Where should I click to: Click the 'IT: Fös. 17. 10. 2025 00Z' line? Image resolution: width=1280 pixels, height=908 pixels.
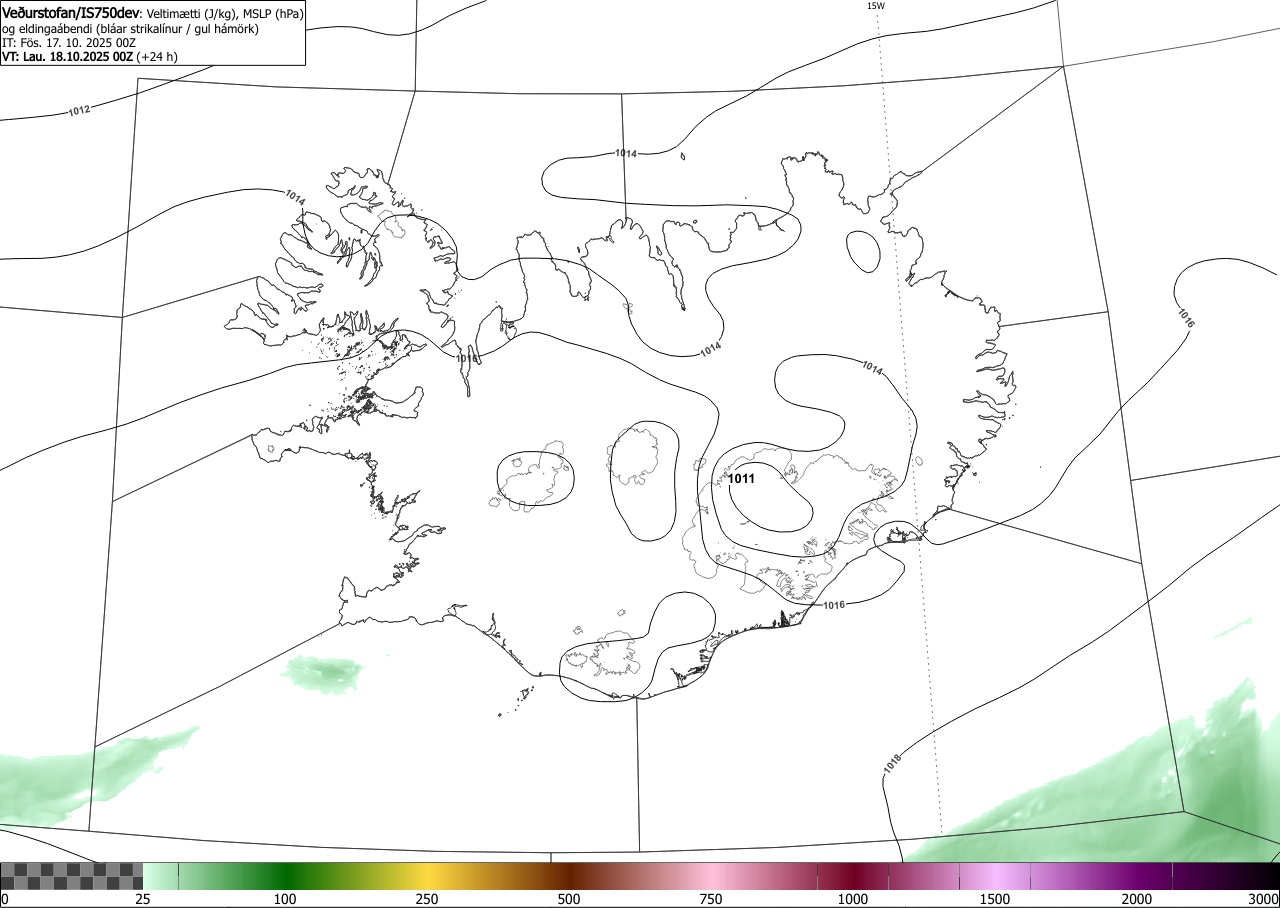[68, 43]
